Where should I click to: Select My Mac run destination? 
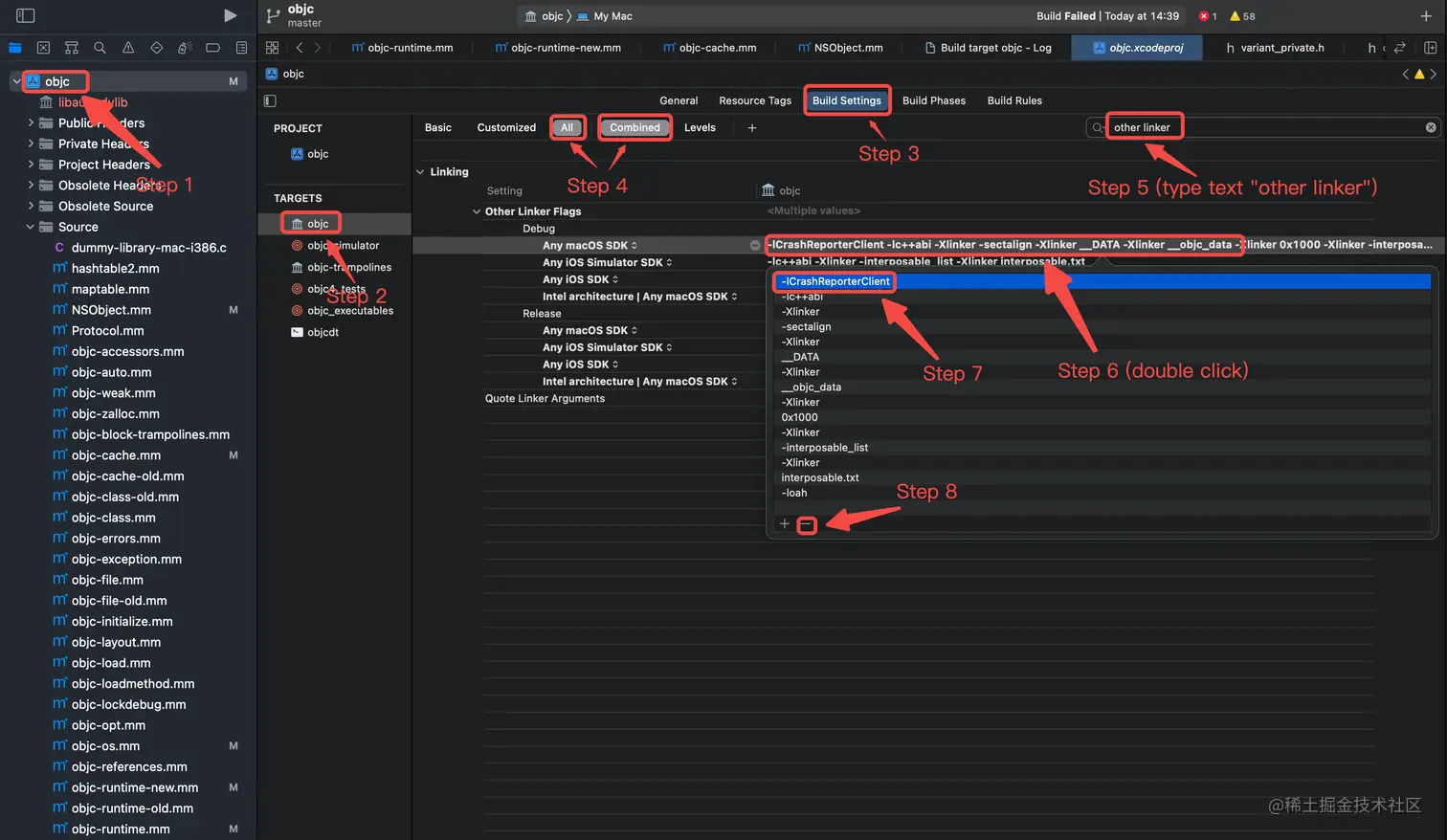[x=605, y=16]
